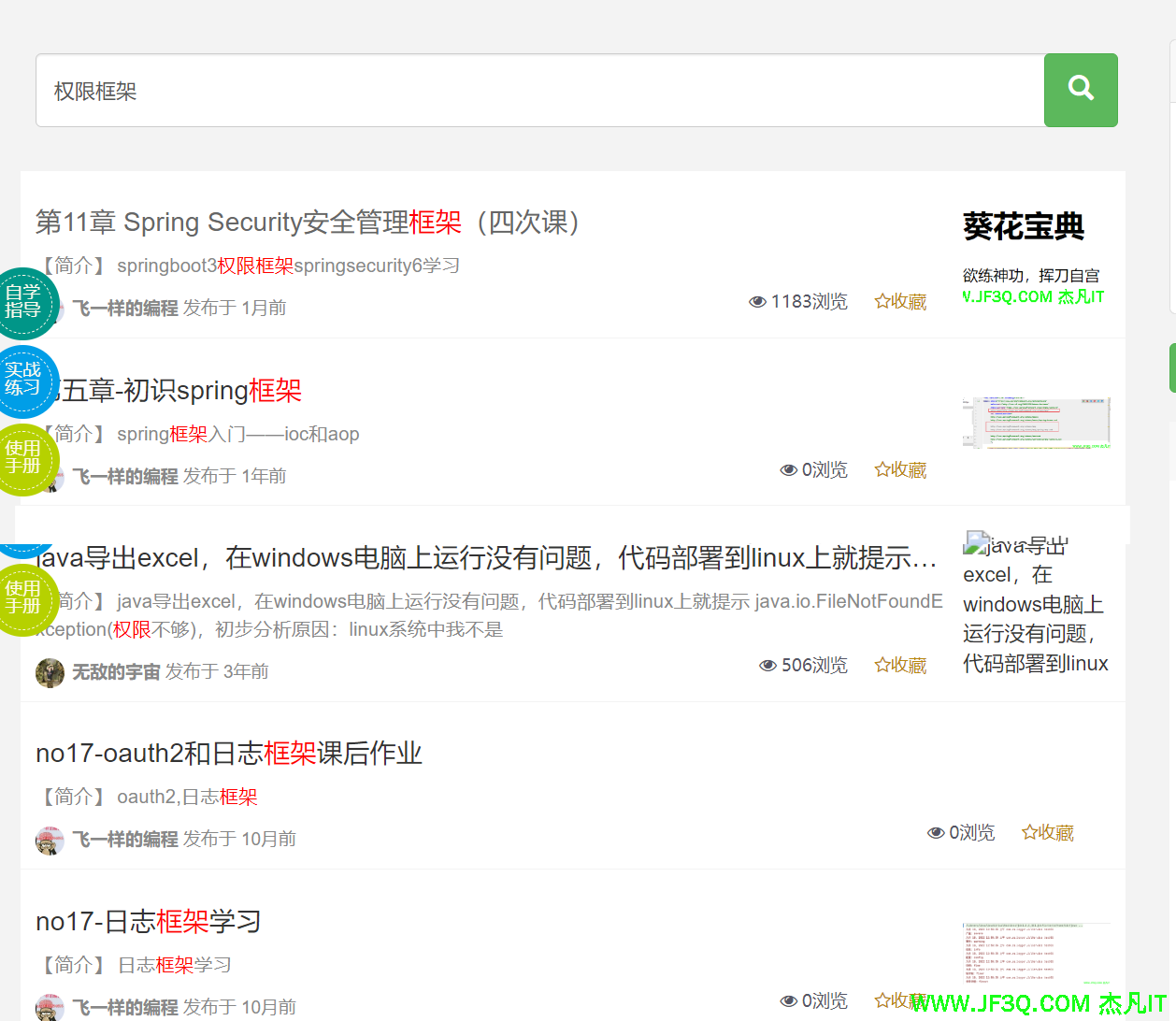Toggle 收藏 star on java导出excel result
The width and height of the screenshot is (1176, 1021).
[900, 665]
